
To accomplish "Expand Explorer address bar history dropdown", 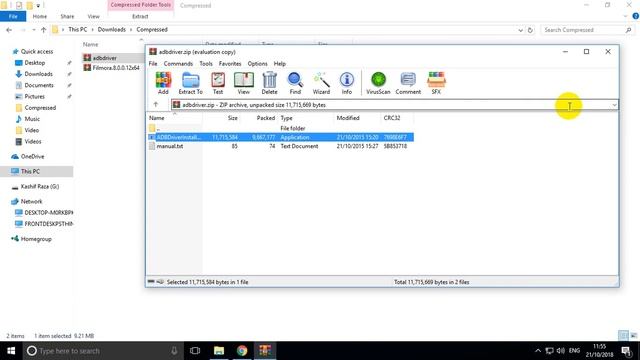I will (x=520, y=30).
